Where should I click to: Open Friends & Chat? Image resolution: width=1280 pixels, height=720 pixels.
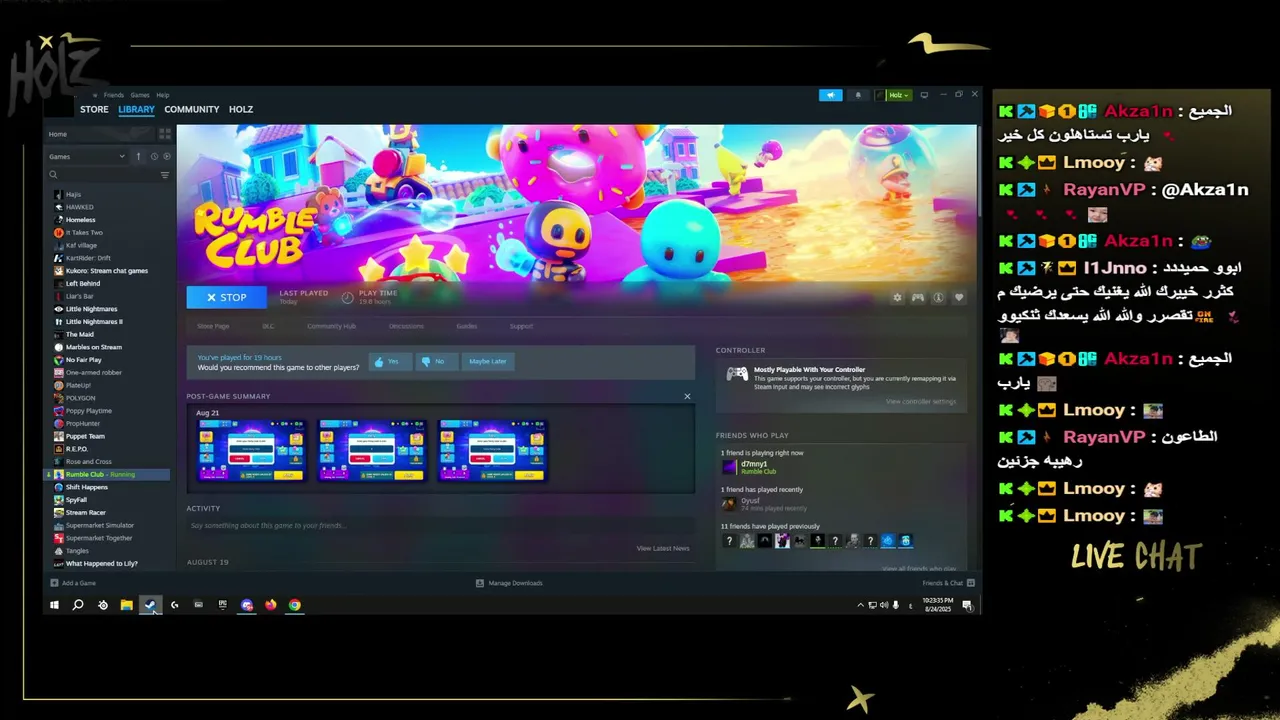click(x=948, y=583)
